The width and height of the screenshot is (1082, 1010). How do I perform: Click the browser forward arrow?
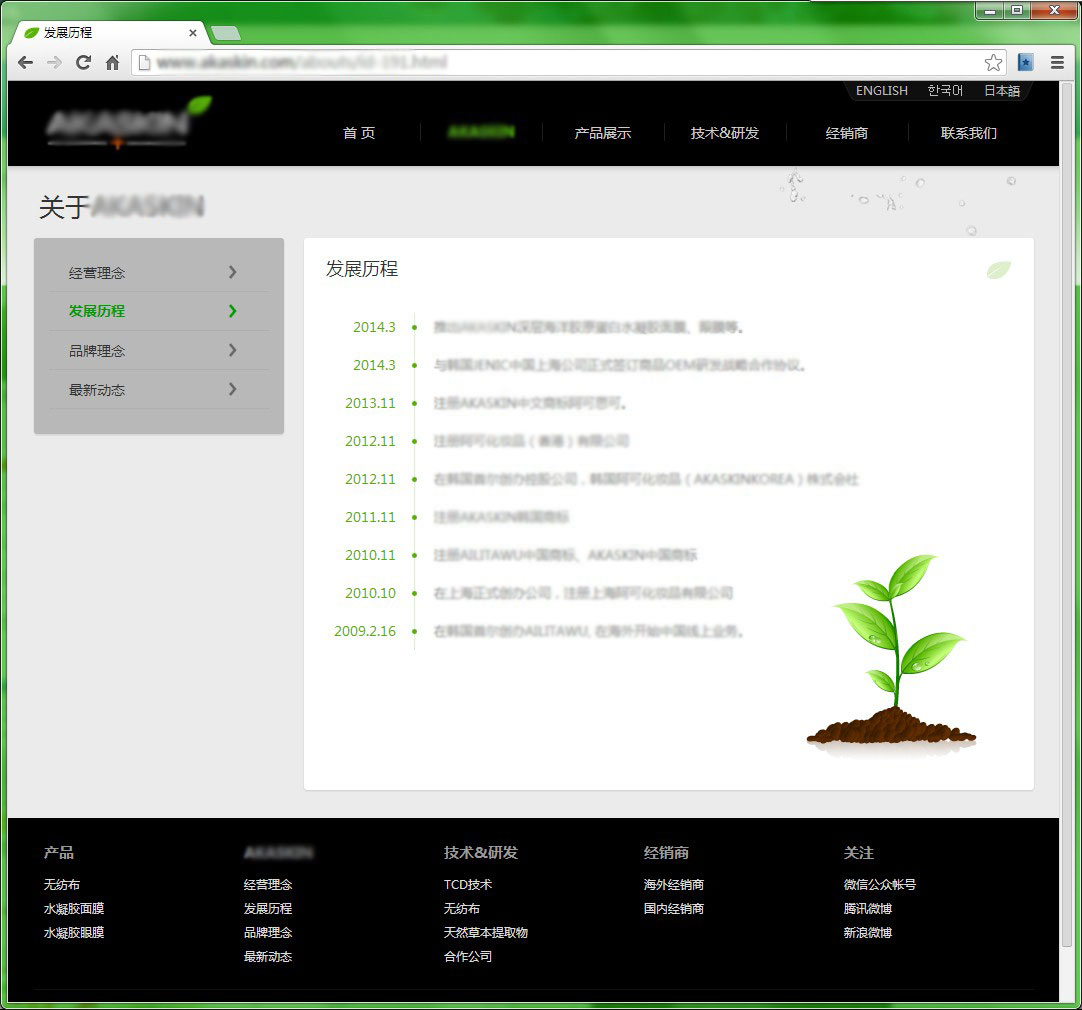[x=54, y=63]
